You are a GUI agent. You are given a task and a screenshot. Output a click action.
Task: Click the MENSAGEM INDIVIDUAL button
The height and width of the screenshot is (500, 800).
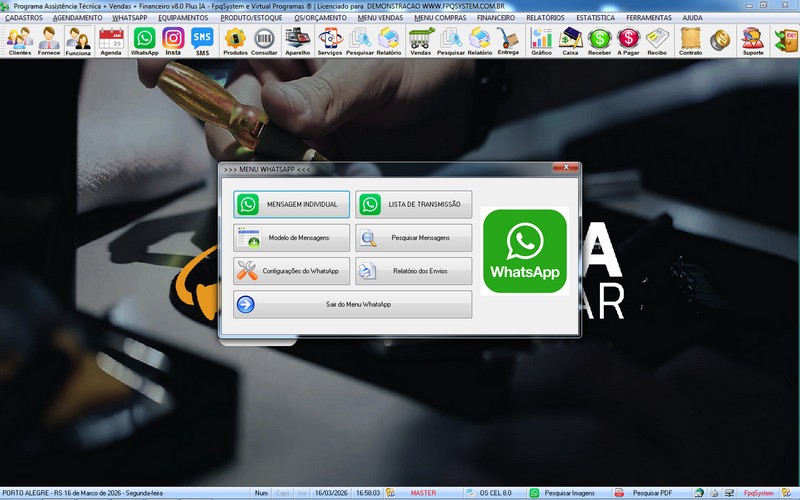[x=291, y=204]
